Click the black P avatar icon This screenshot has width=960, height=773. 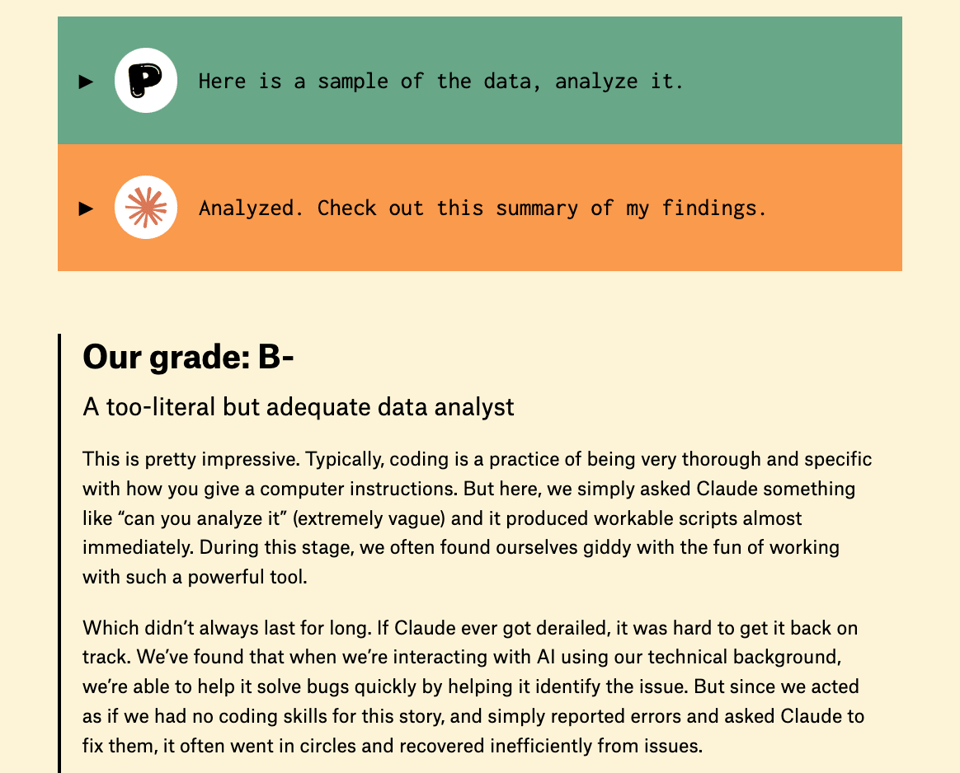(146, 81)
